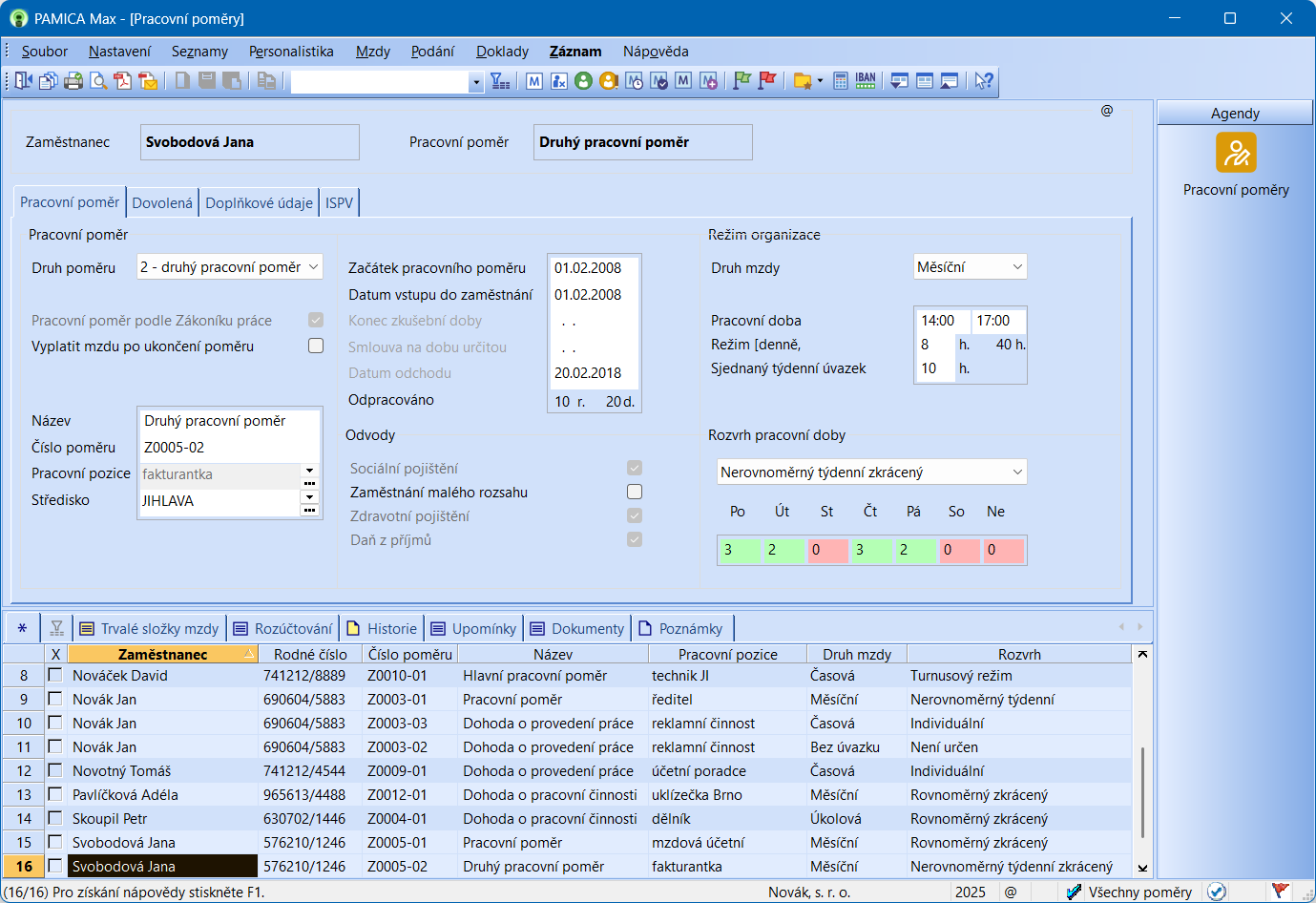Click the Začátek pracovního poměru date field
This screenshot has height=903, width=1316.
[594, 268]
